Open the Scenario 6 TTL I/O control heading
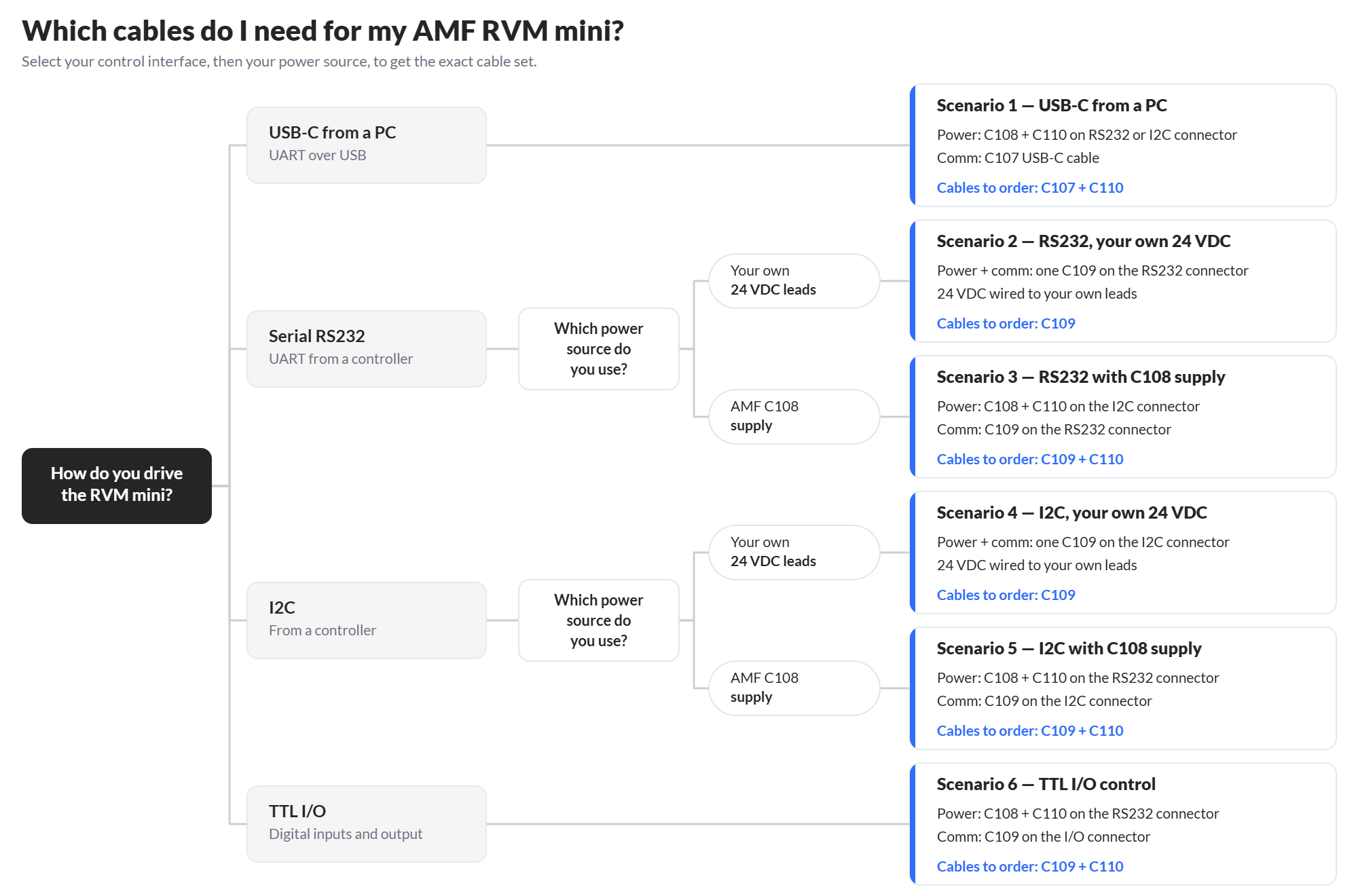1358x896 pixels. (x=1046, y=784)
